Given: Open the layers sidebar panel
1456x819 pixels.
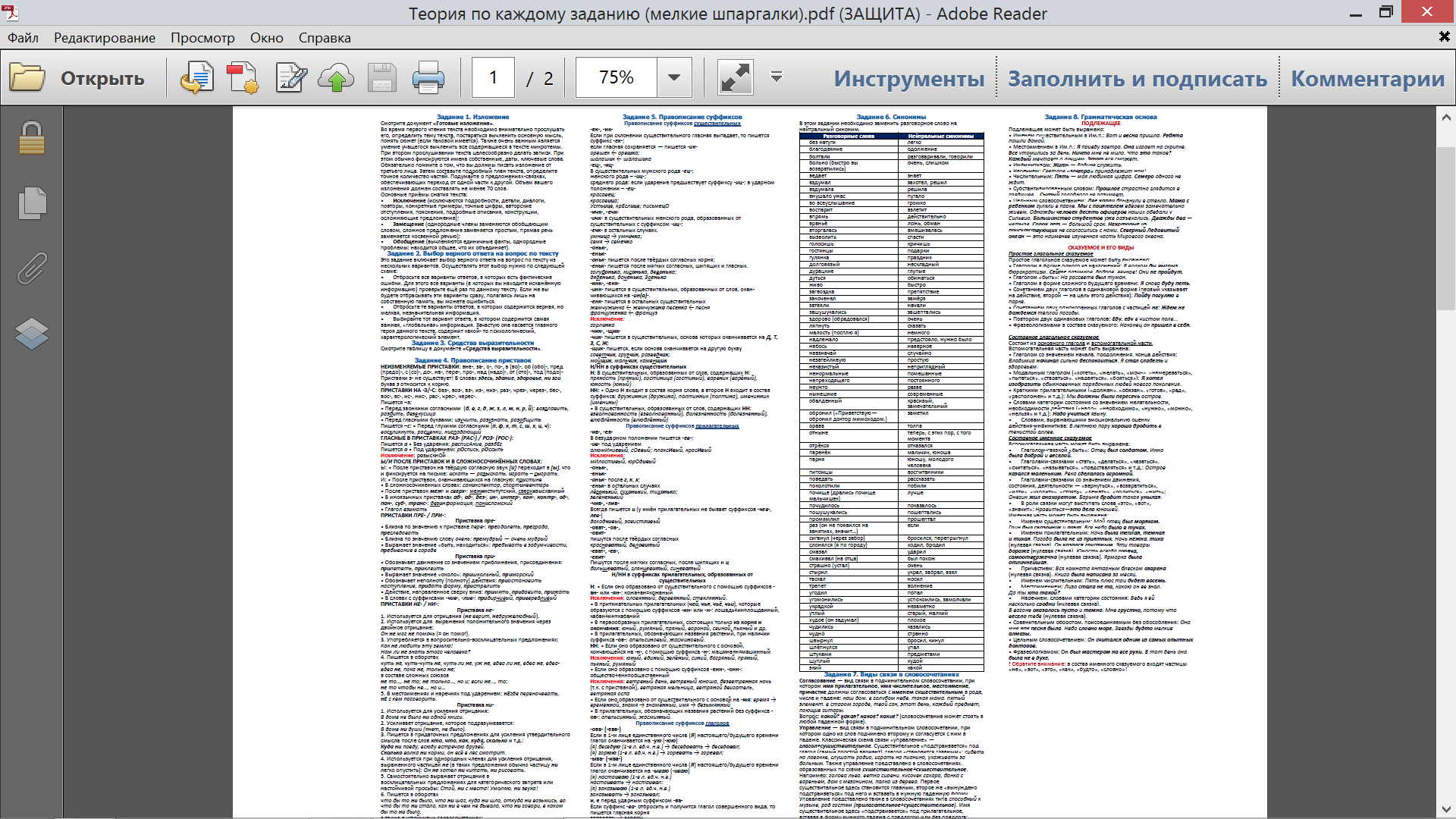Looking at the screenshot, I should (31, 334).
